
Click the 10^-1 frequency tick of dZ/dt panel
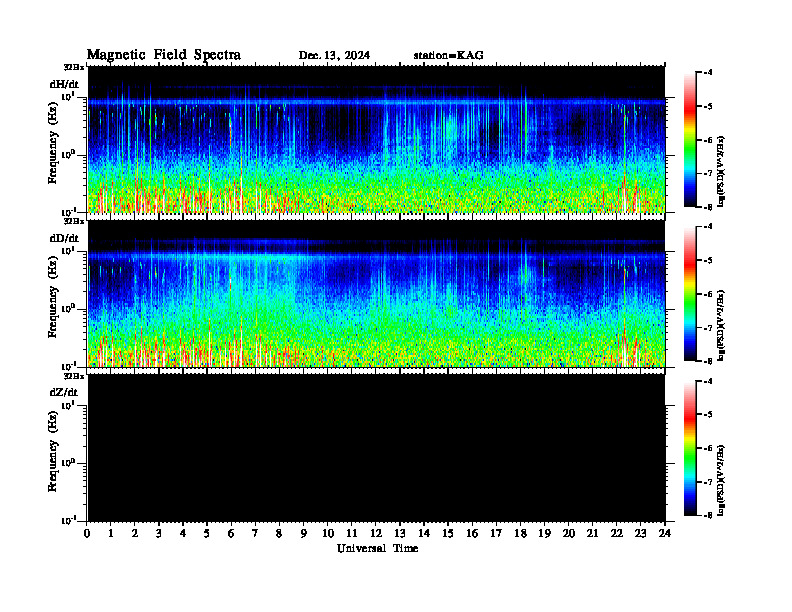pos(68,520)
